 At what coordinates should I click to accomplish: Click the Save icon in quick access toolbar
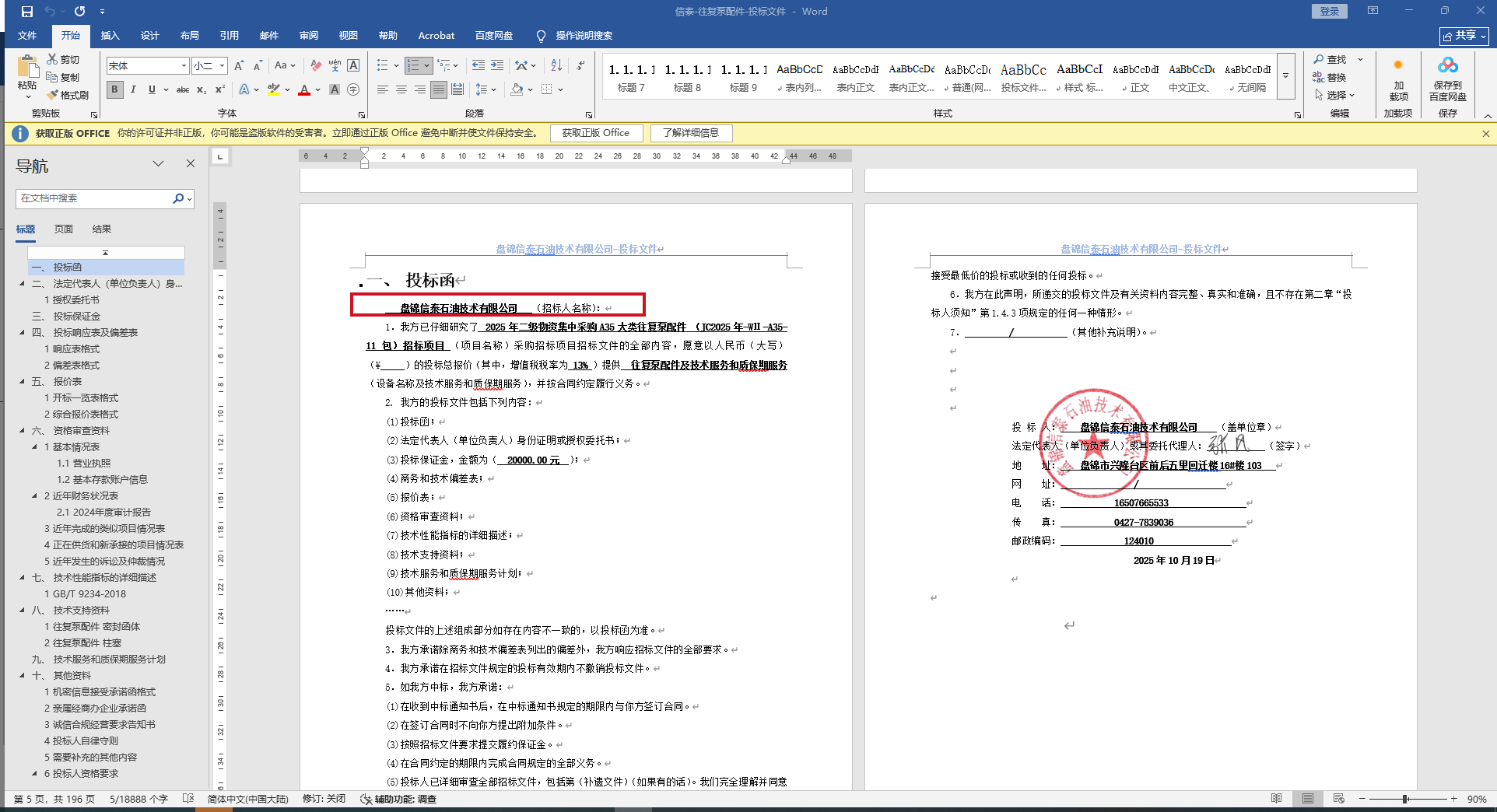[x=27, y=12]
